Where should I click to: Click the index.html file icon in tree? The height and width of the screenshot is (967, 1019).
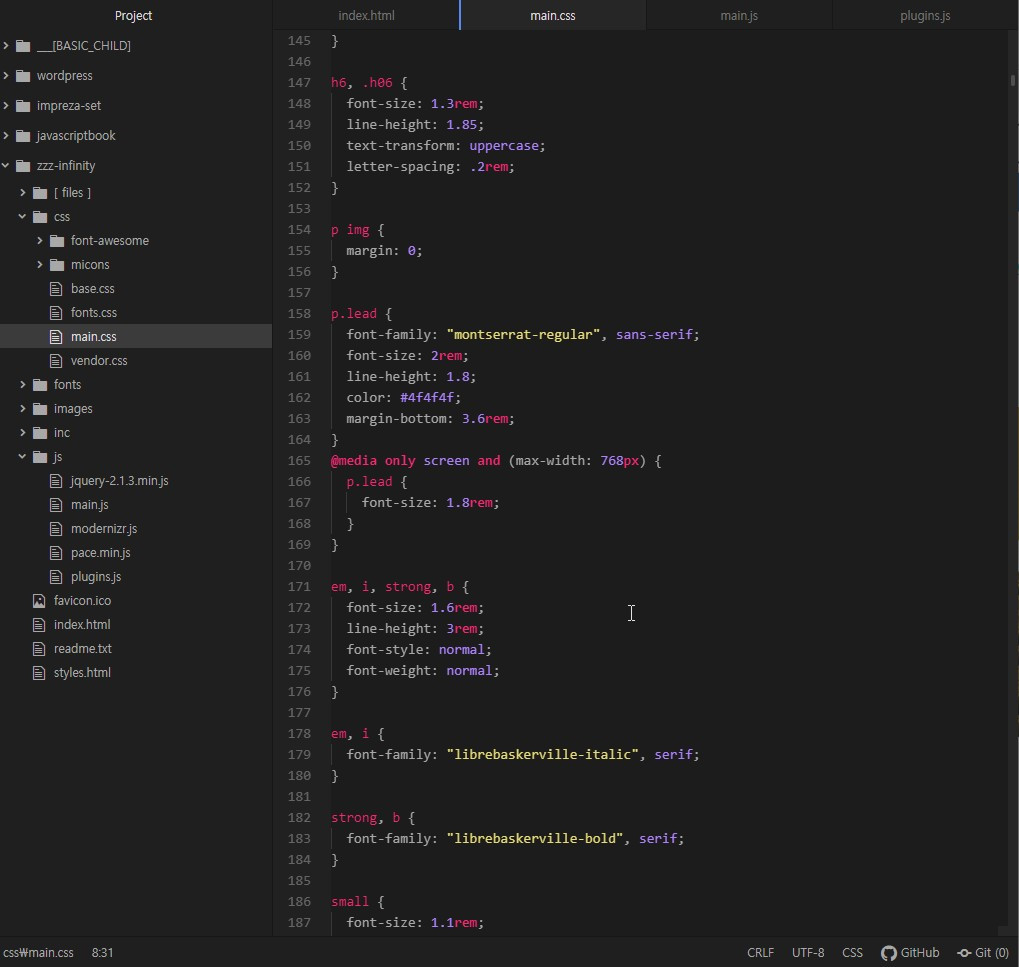pyautogui.click(x=40, y=625)
